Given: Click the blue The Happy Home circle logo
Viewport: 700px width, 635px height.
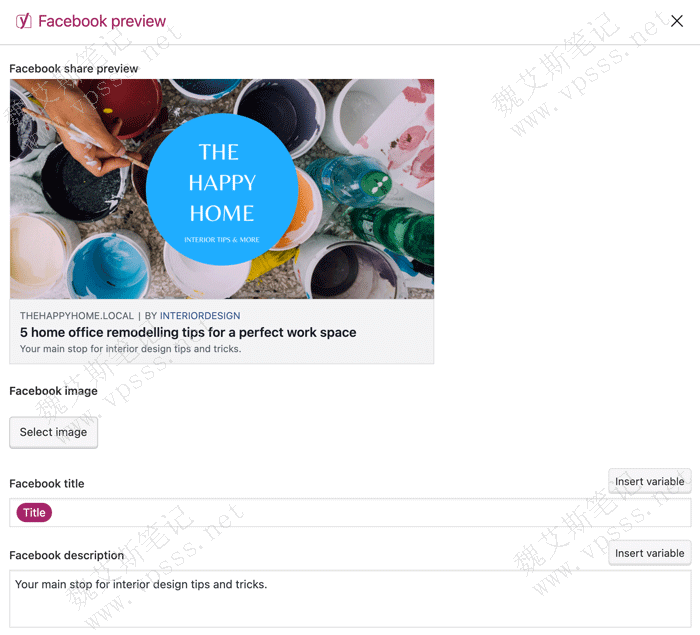Looking at the screenshot, I should pyautogui.click(x=222, y=189).
